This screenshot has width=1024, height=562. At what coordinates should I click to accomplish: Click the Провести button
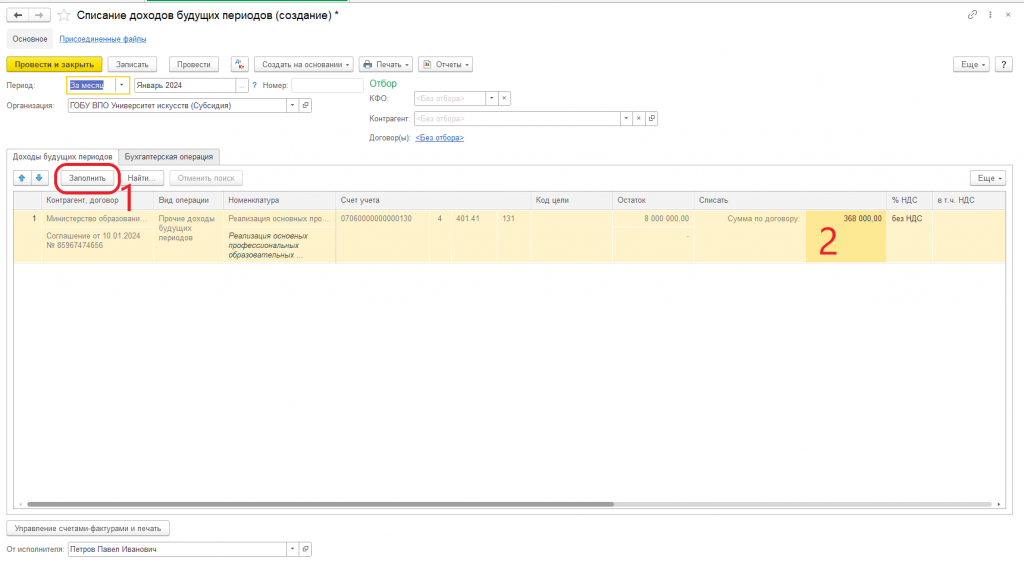[x=194, y=65]
